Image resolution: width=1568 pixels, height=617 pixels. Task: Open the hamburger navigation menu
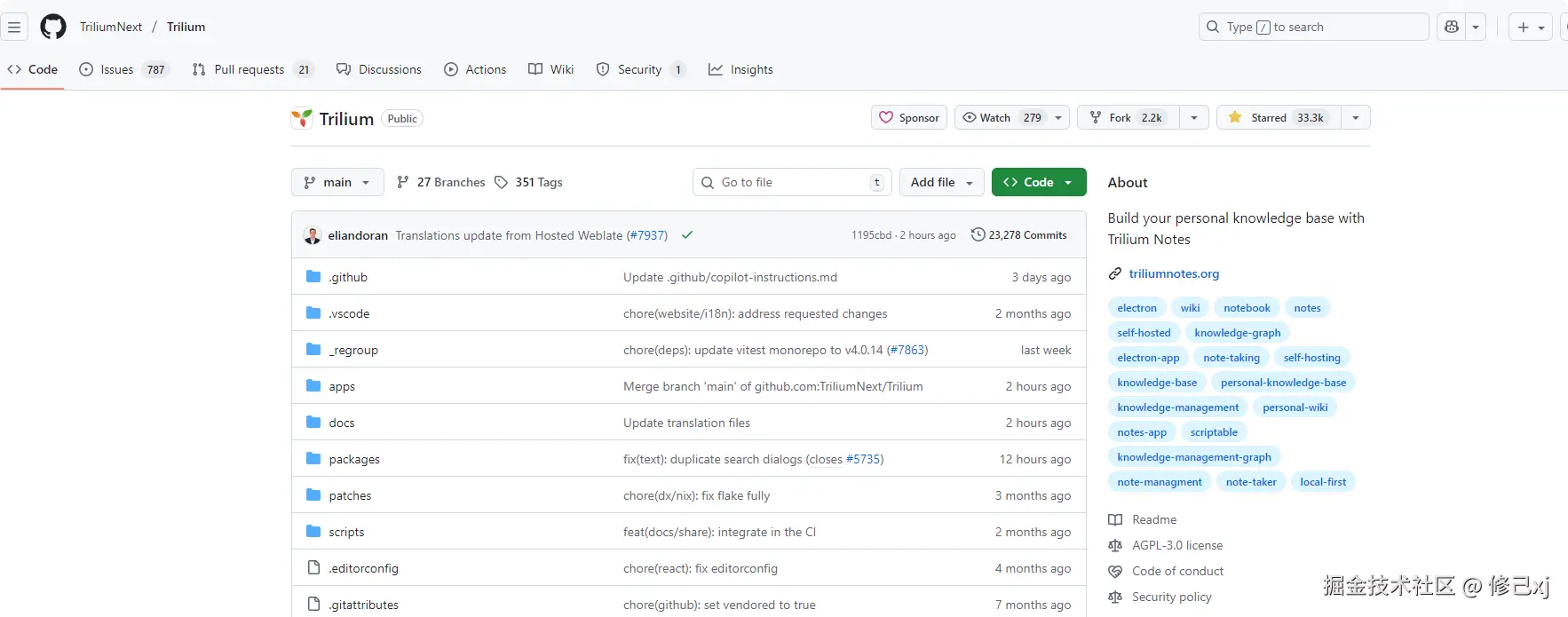[14, 27]
